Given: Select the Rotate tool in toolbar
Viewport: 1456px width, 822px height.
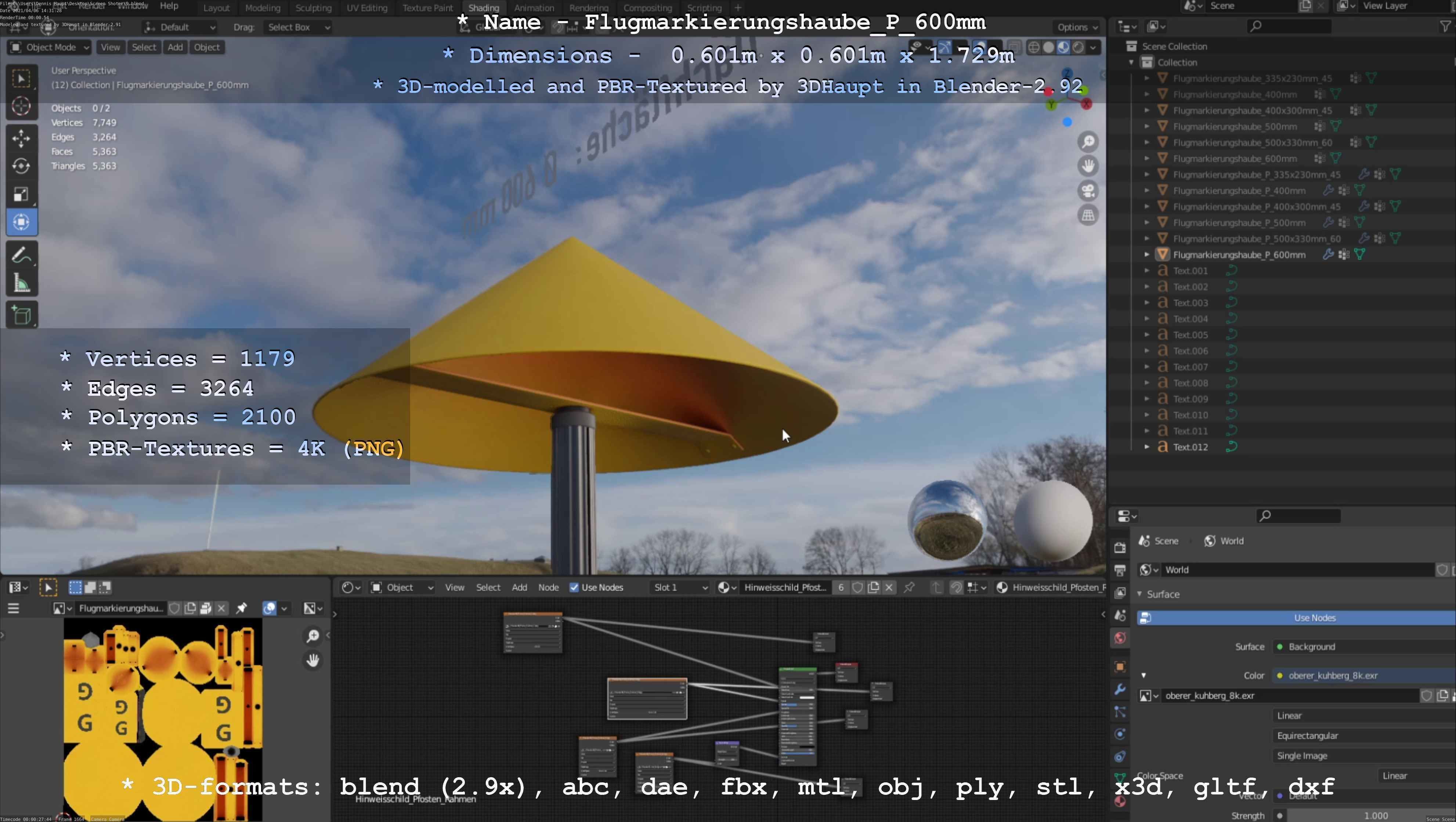Looking at the screenshot, I should coord(21,166).
